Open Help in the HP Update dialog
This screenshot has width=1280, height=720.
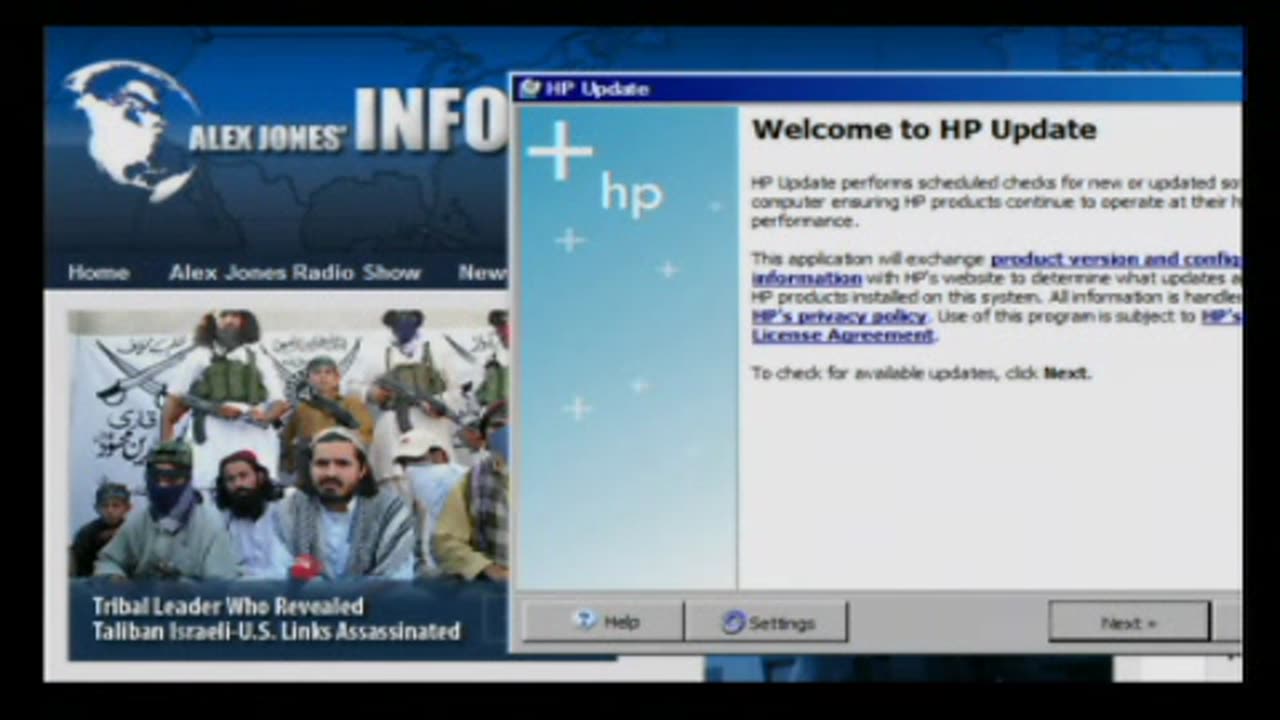[x=603, y=622]
